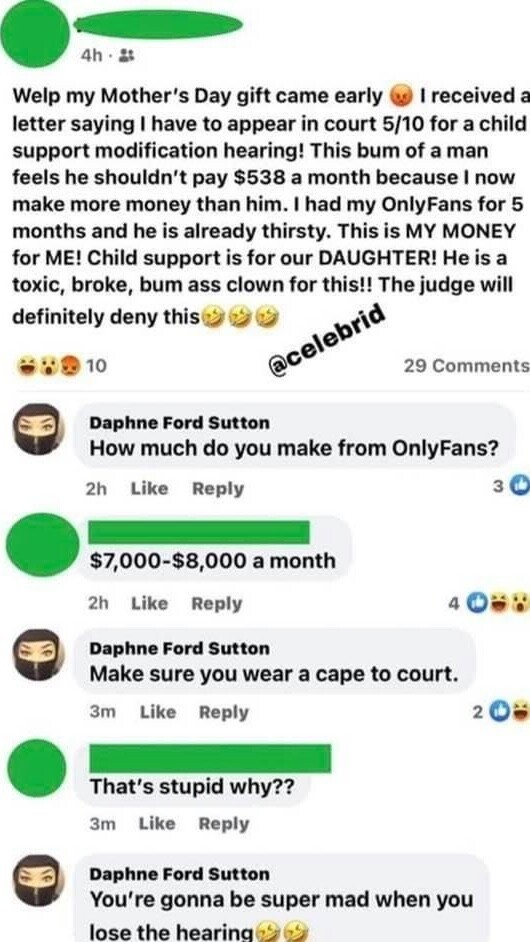Like the "$7,000-$8,000 a month" comment
Image resolution: width=530 pixels, height=942 pixels.
point(150,603)
